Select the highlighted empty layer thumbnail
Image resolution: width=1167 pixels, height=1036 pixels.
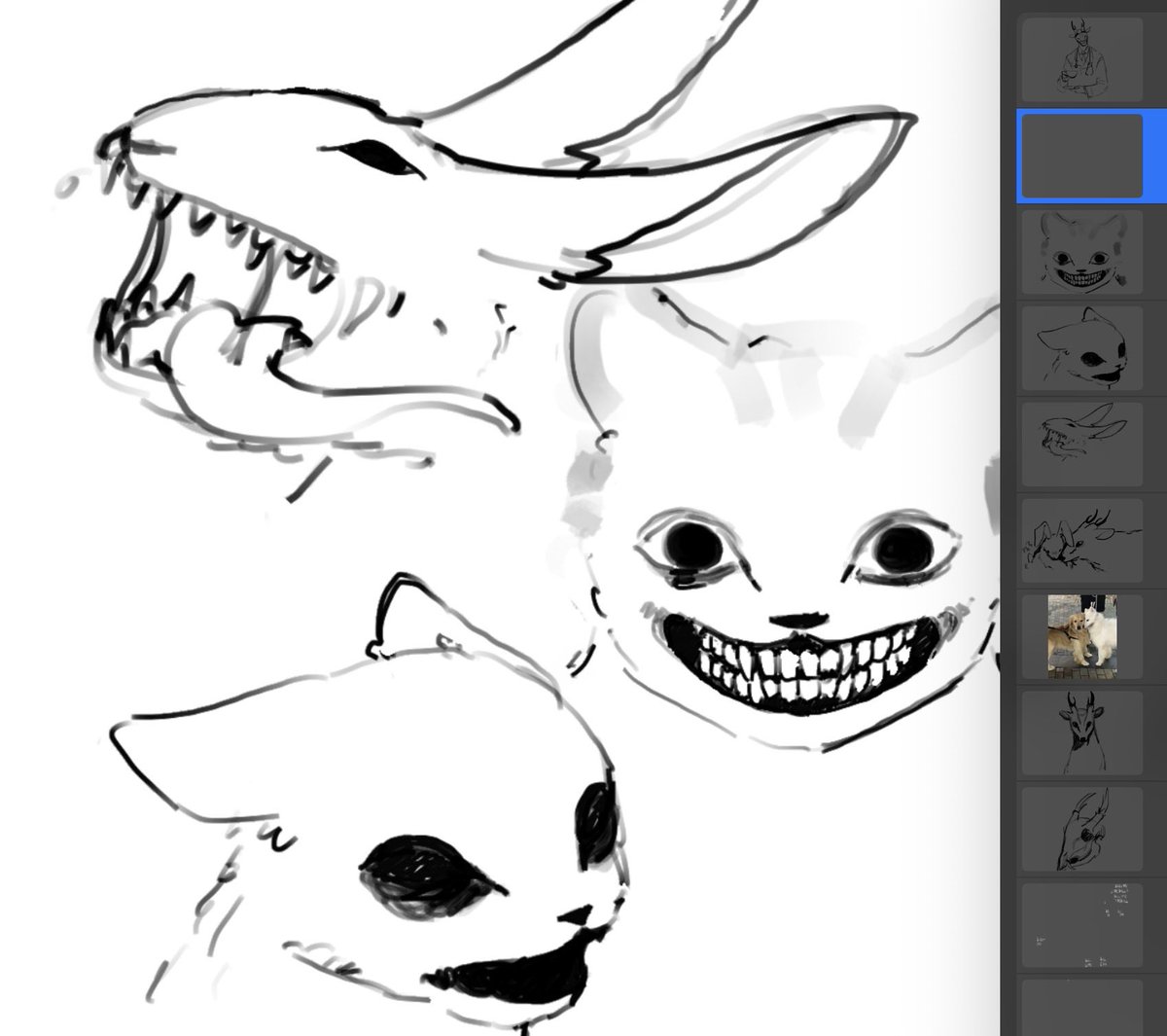tap(1080, 157)
